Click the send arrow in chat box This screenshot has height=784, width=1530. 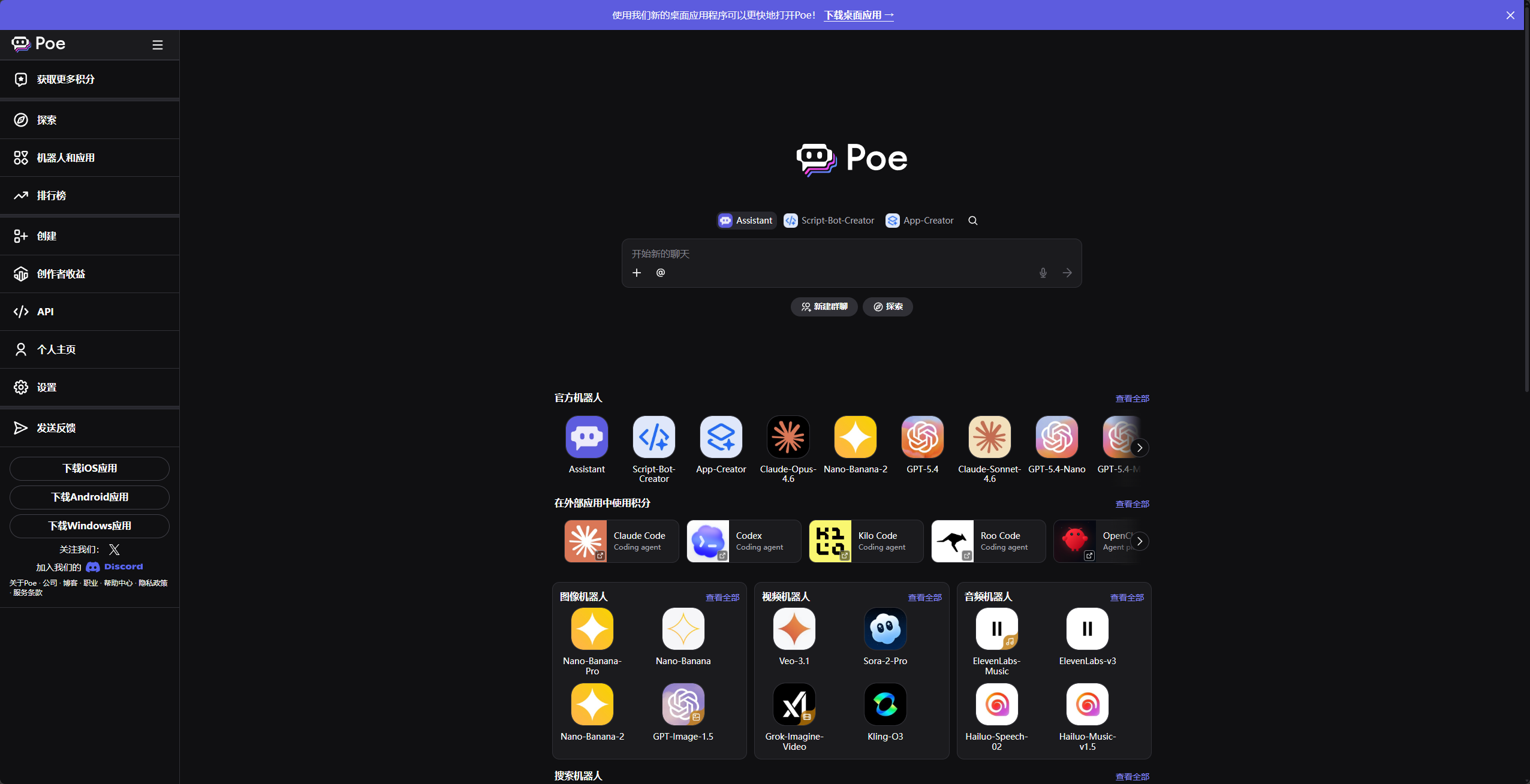click(1067, 273)
